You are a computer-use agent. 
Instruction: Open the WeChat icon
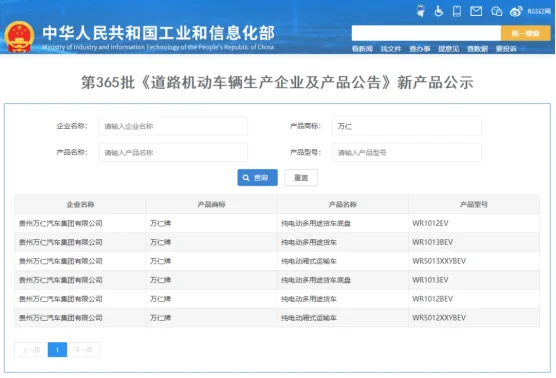[496, 11]
